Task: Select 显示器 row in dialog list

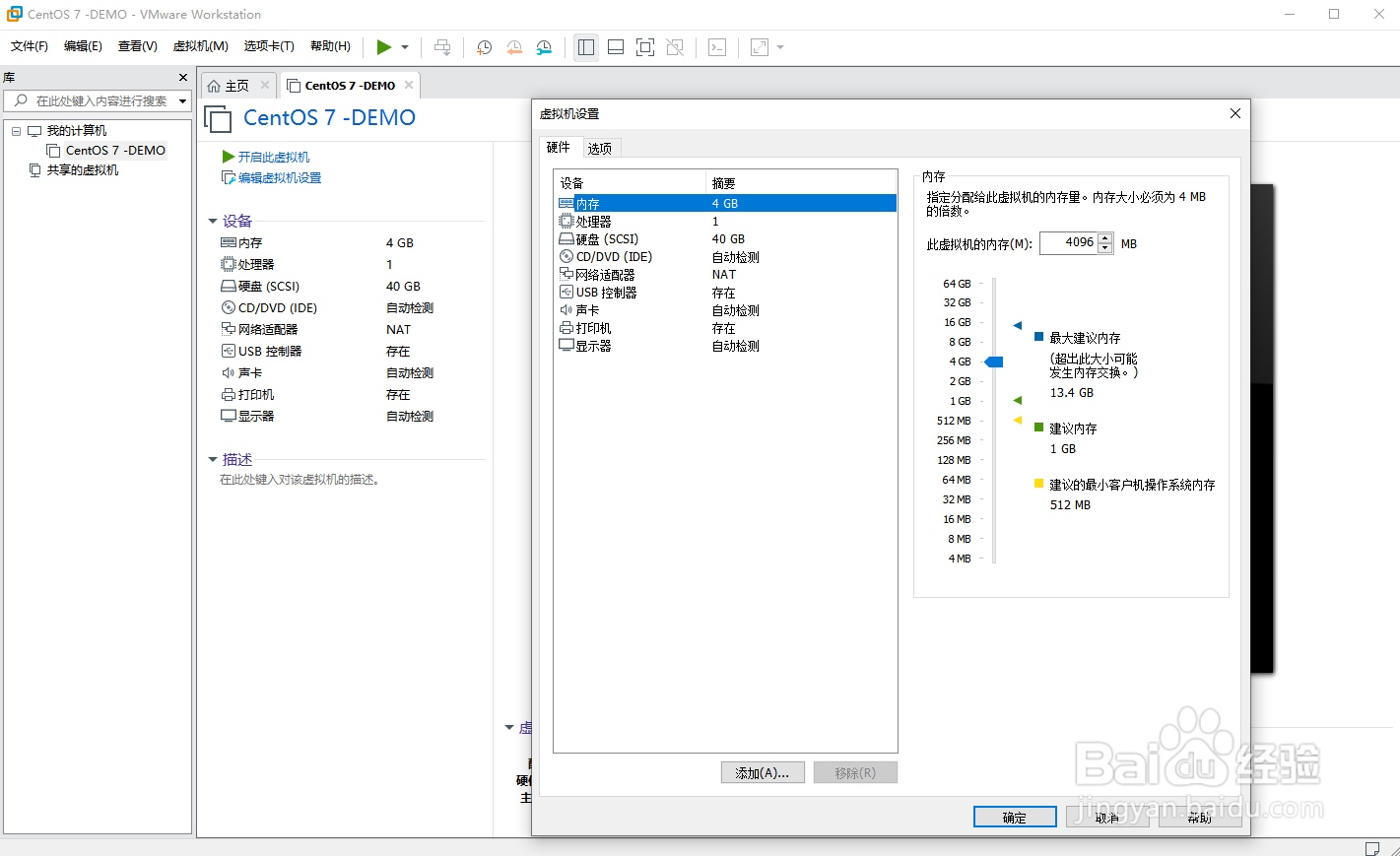Action: pos(725,346)
